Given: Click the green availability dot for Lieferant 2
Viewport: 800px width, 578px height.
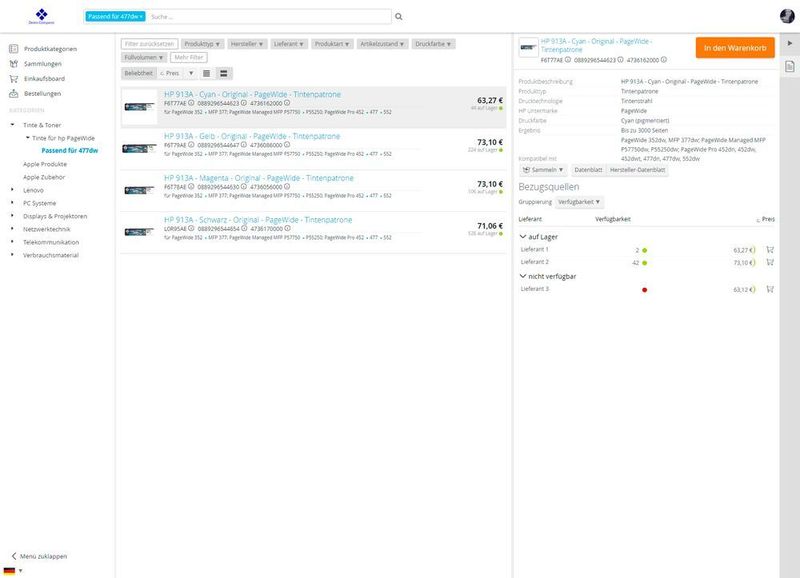Looking at the screenshot, I should click(x=645, y=261).
